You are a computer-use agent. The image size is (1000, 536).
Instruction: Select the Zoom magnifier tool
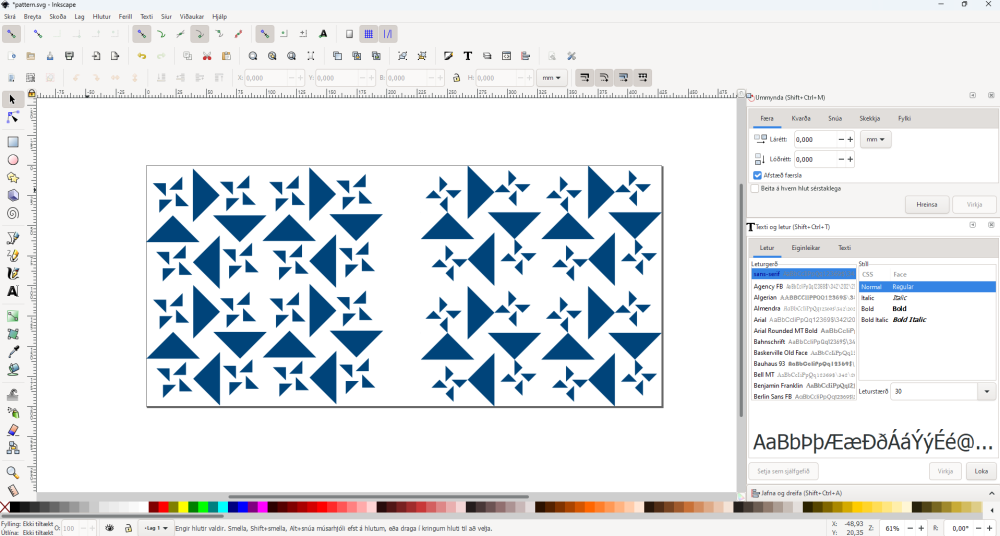[12, 473]
